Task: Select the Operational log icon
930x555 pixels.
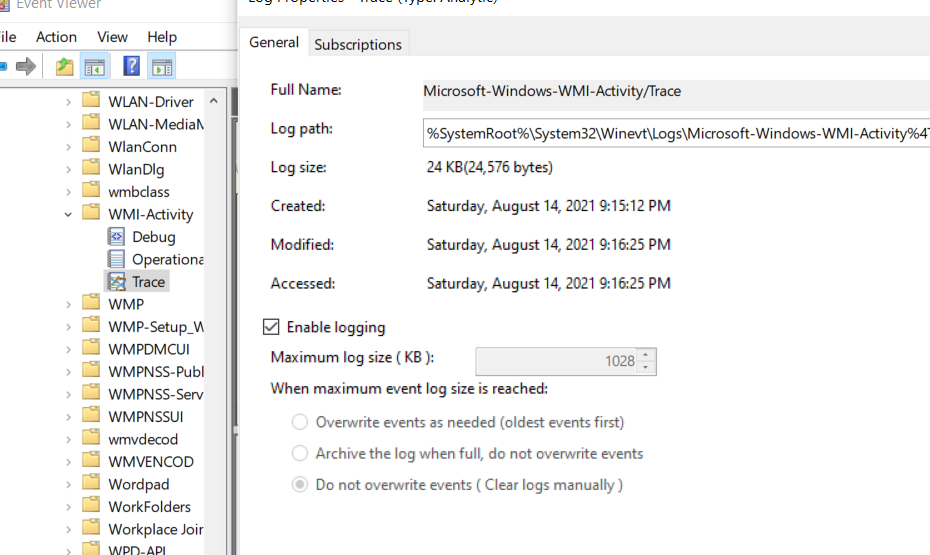Action: [x=116, y=259]
